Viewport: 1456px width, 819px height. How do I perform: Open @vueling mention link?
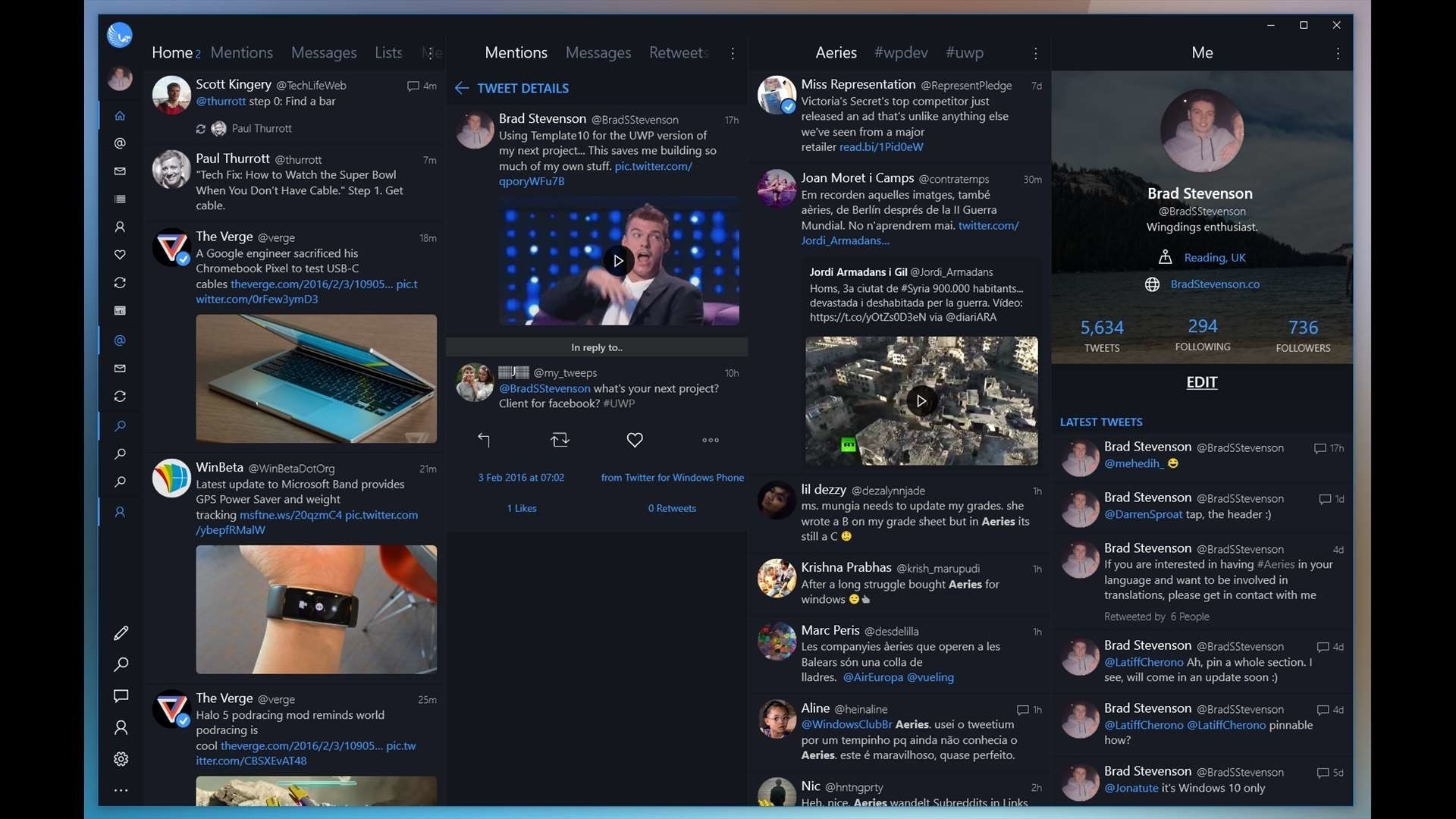tap(930, 677)
